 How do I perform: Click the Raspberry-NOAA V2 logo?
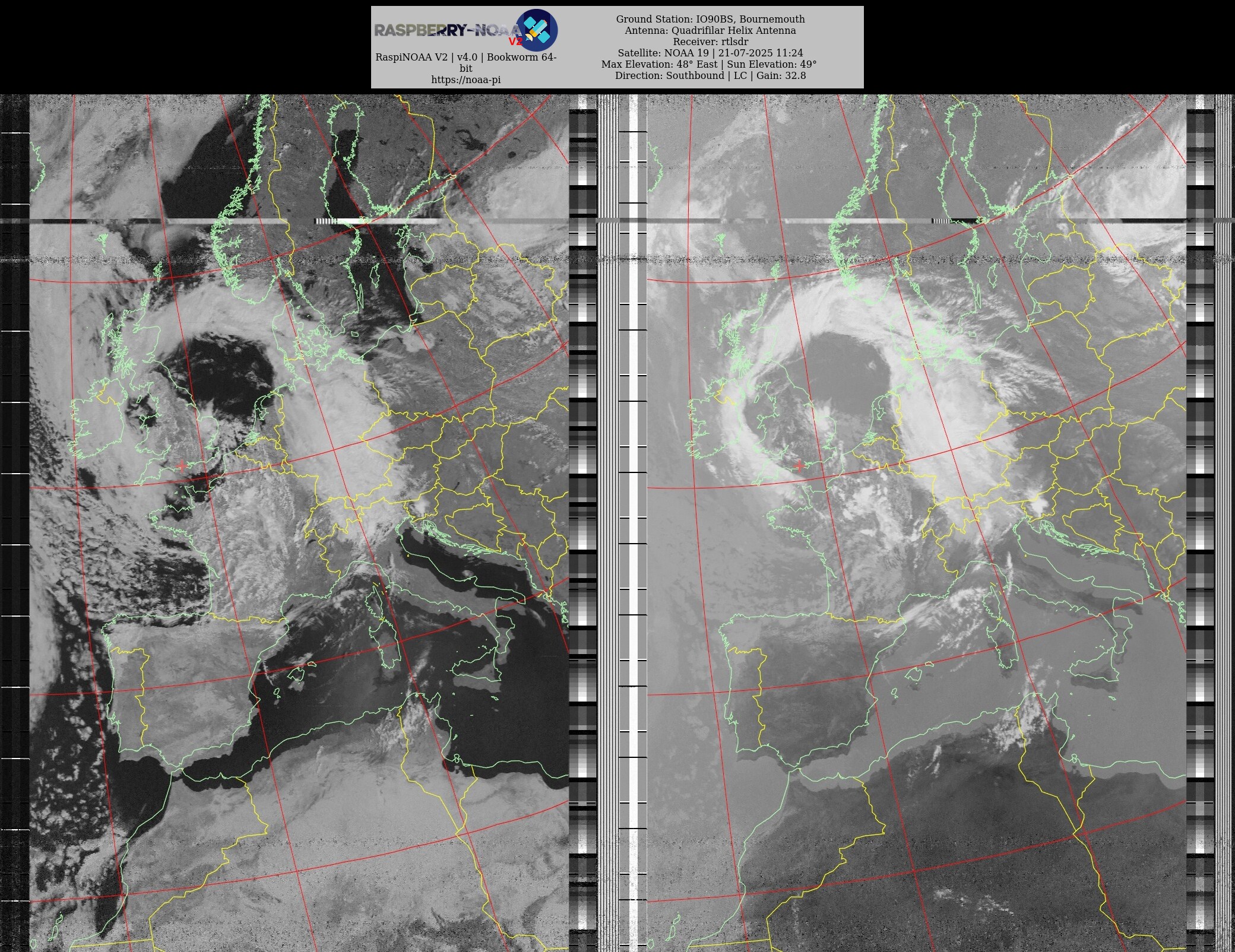465,30
